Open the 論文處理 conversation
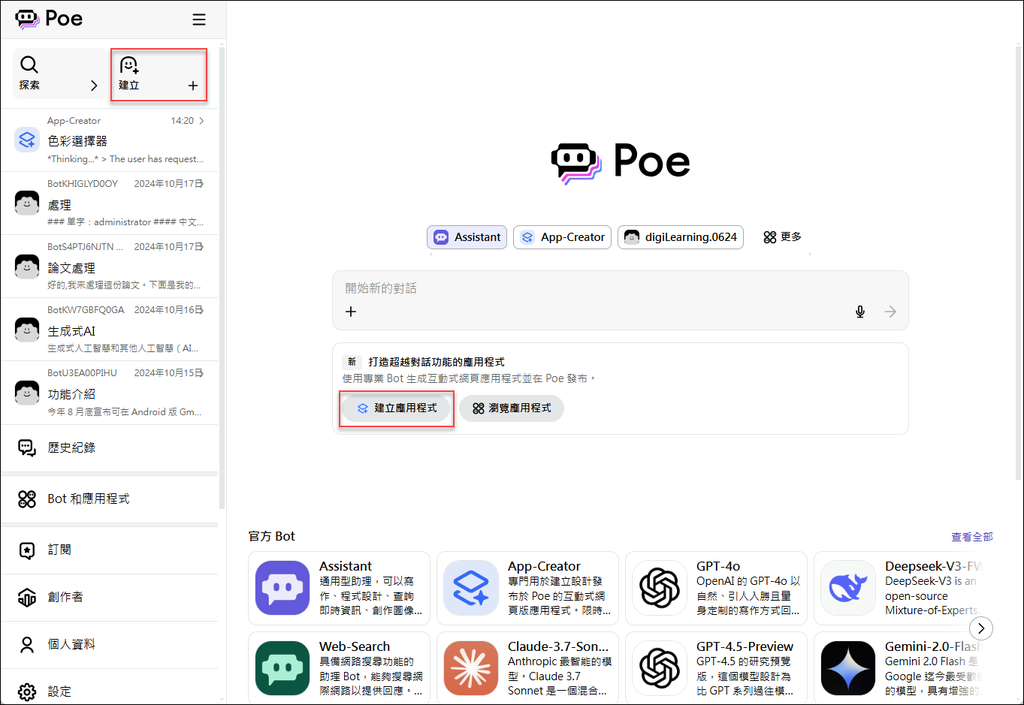The height and width of the screenshot is (705, 1024). coord(110,266)
